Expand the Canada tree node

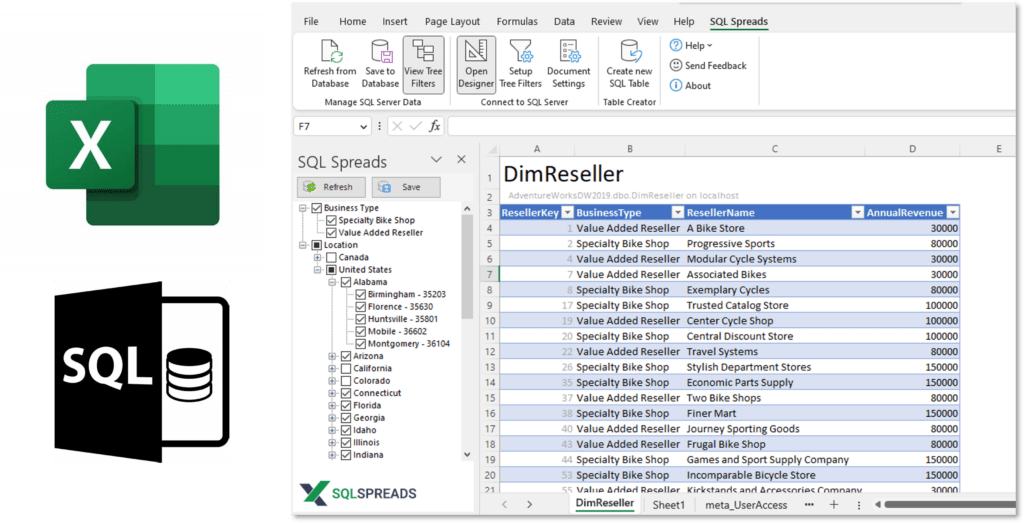(317, 258)
